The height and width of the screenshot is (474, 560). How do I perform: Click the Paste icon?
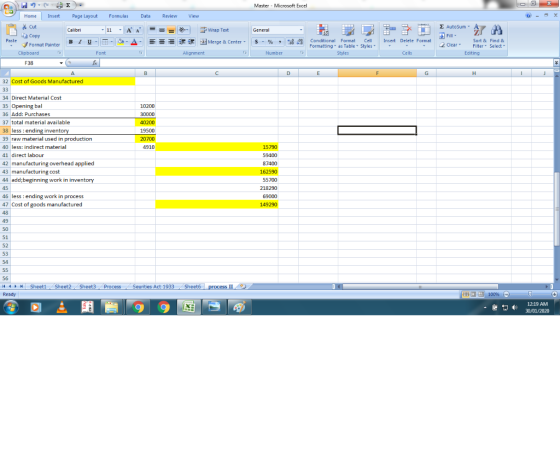click(11, 31)
